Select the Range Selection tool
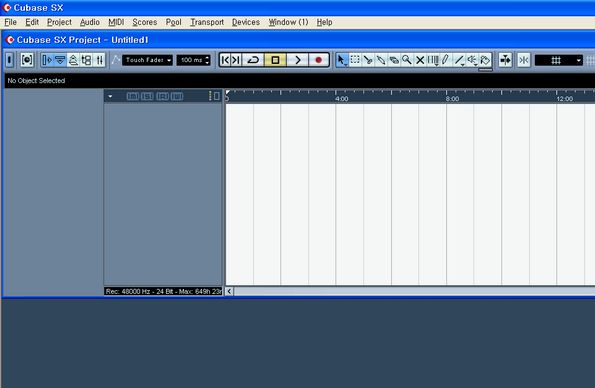Image resolution: width=595 pixels, height=388 pixels. pyautogui.click(x=355, y=60)
